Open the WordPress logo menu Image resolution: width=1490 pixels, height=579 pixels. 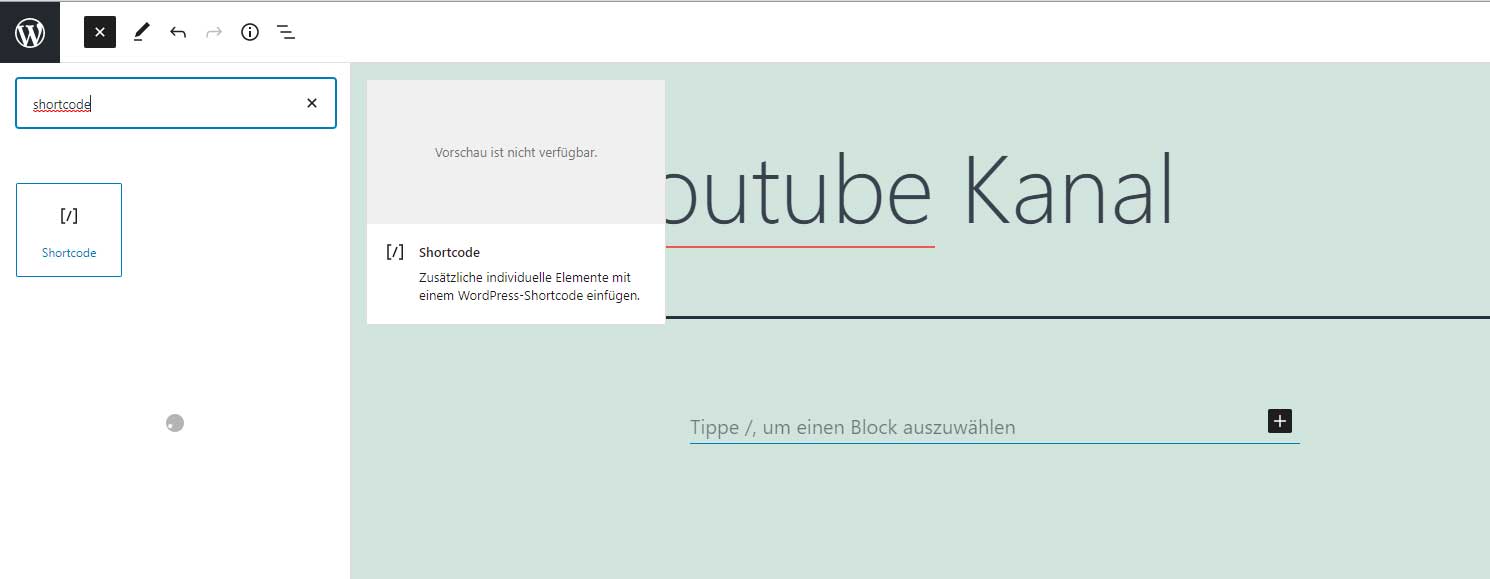click(30, 32)
